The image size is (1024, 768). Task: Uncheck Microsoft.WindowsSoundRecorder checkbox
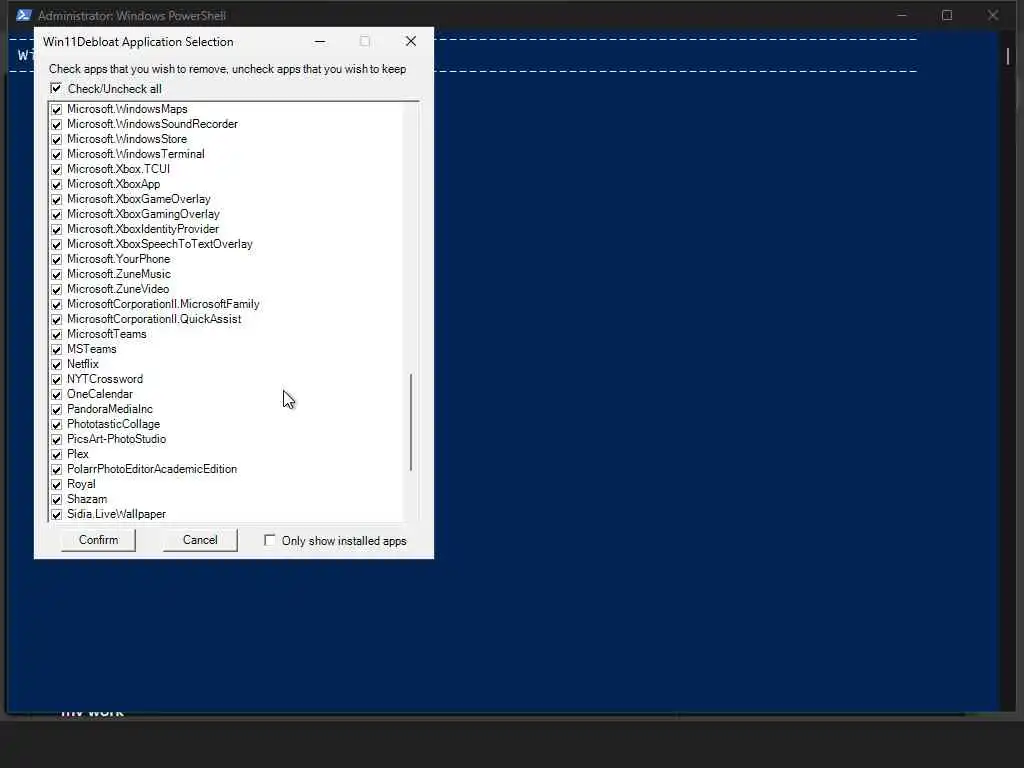click(x=57, y=125)
